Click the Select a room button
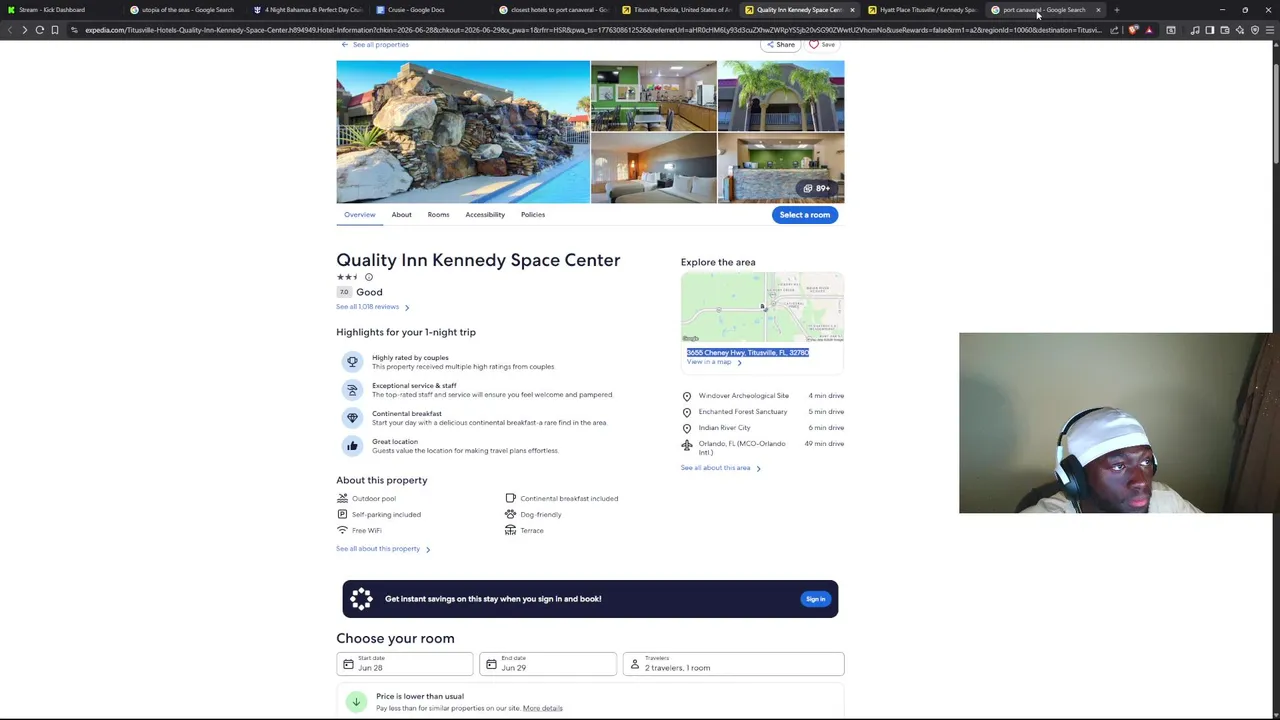The width and height of the screenshot is (1280, 720). click(x=805, y=215)
